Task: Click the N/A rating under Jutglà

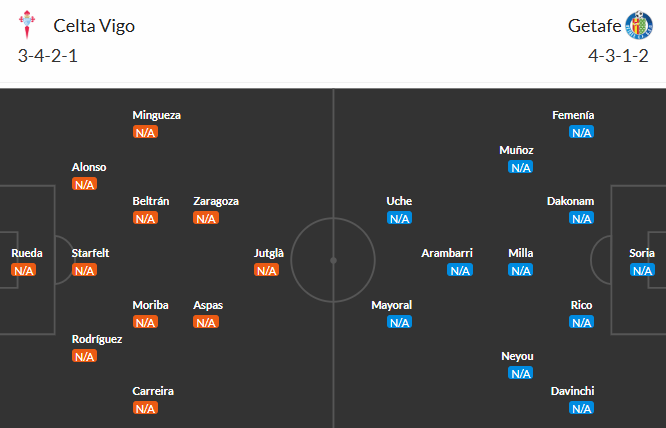Action: coord(266,270)
